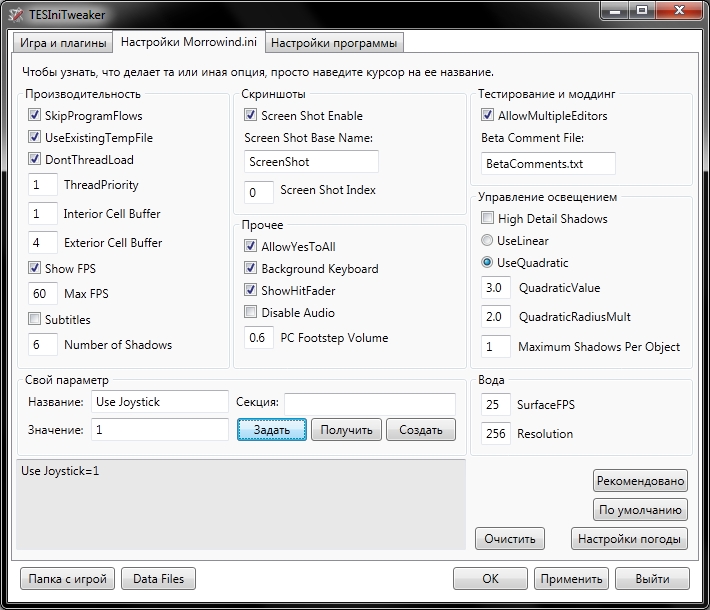
Task: Focus the Beta Comment File field
Action: point(548,163)
